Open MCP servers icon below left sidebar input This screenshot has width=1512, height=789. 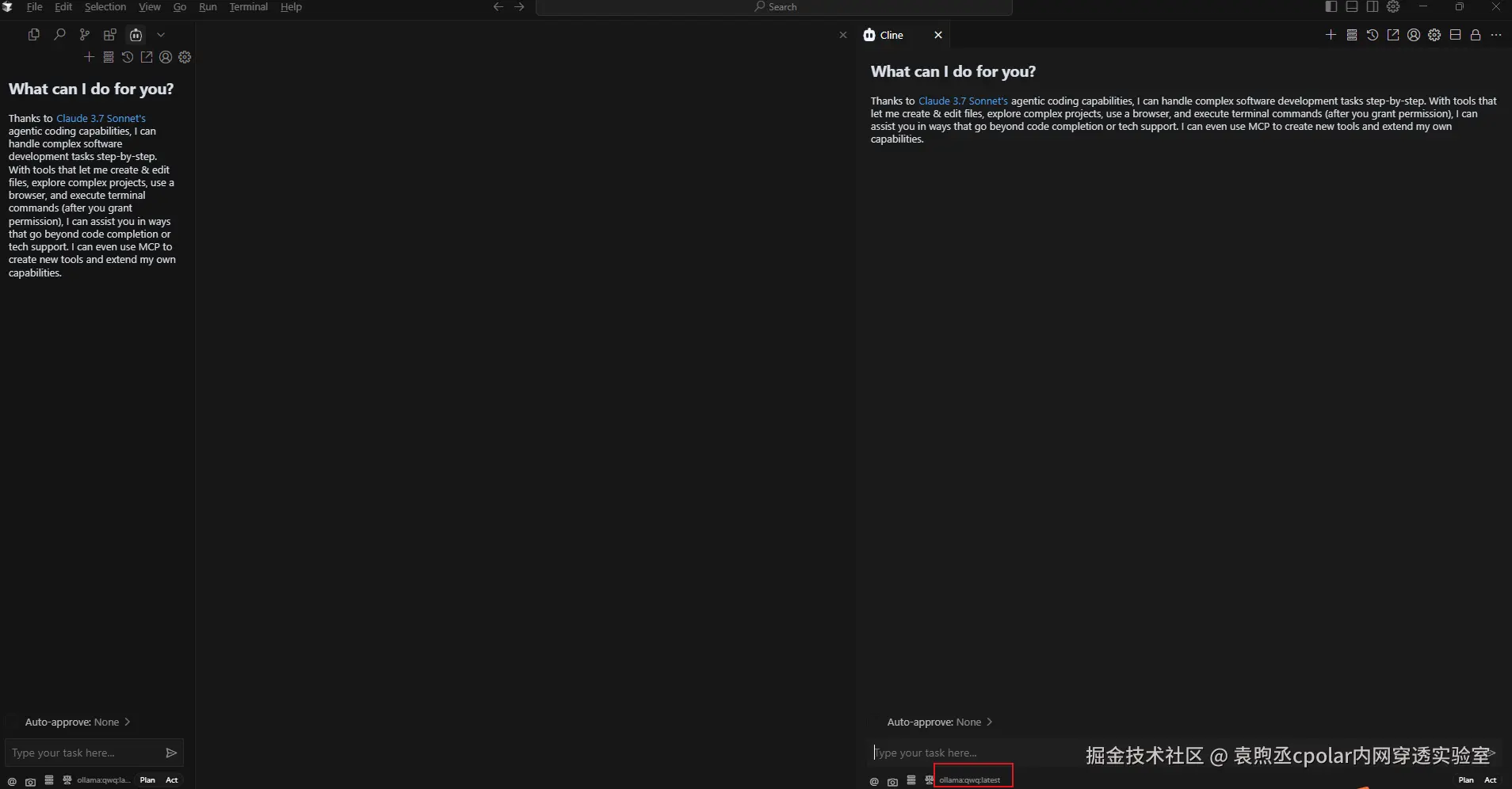tap(49, 780)
